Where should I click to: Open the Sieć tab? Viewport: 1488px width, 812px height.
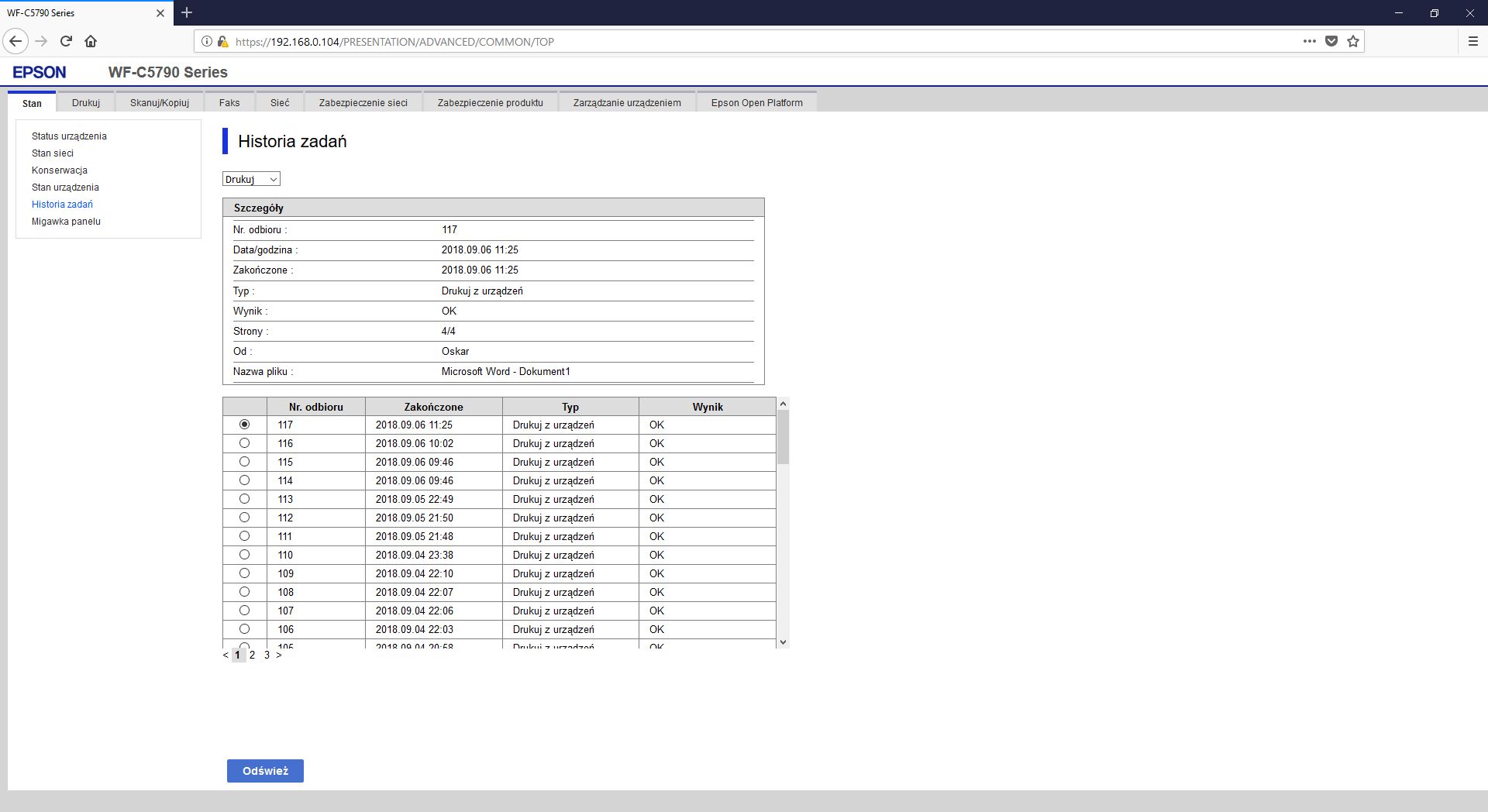tap(280, 102)
